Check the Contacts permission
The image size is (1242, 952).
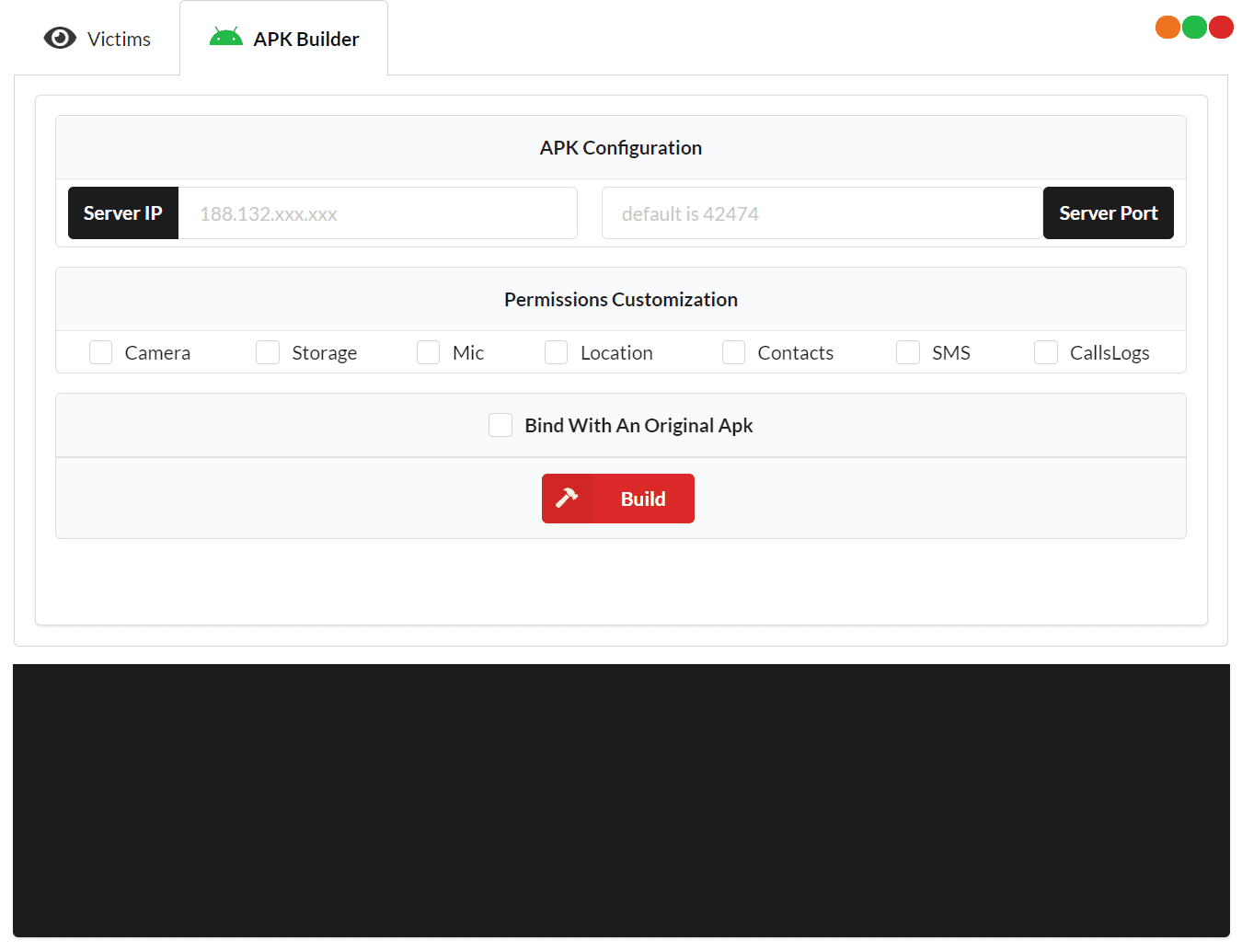click(x=733, y=352)
